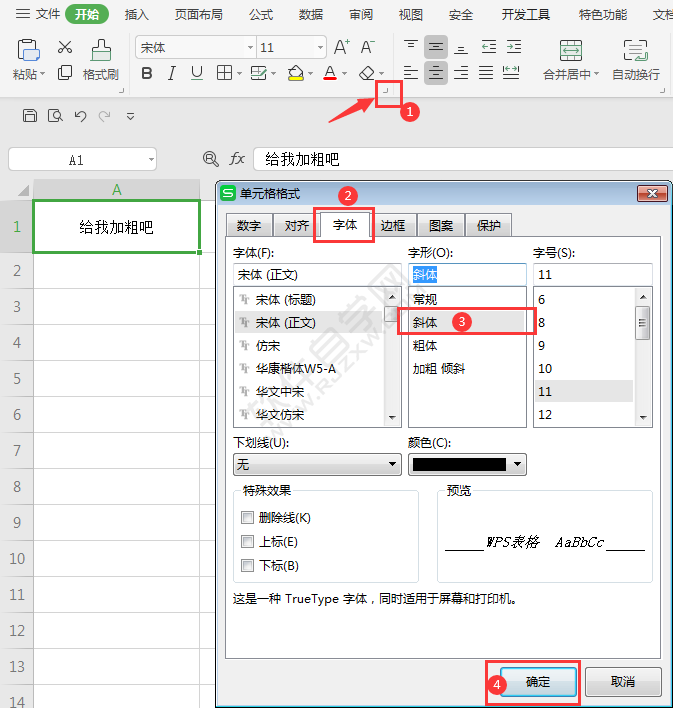673x708 pixels.
Task: Click the Decrease indent icon
Action: 489,47
